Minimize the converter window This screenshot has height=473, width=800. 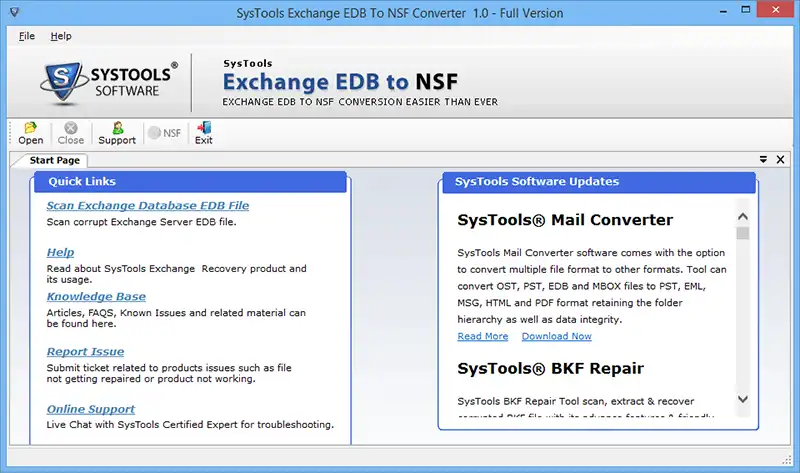coord(723,10)
